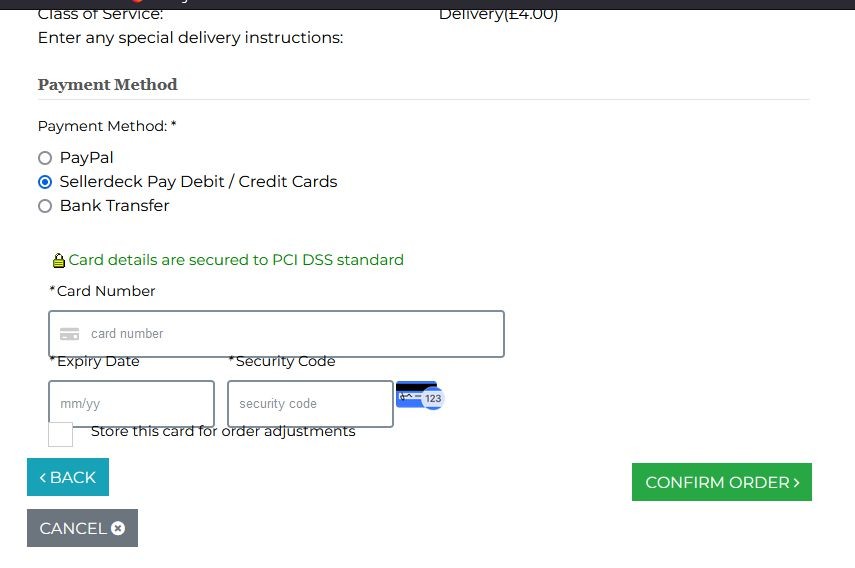Click the security code input field
Image resolution: width=855 pixels, height=568 pixels.
310,404
